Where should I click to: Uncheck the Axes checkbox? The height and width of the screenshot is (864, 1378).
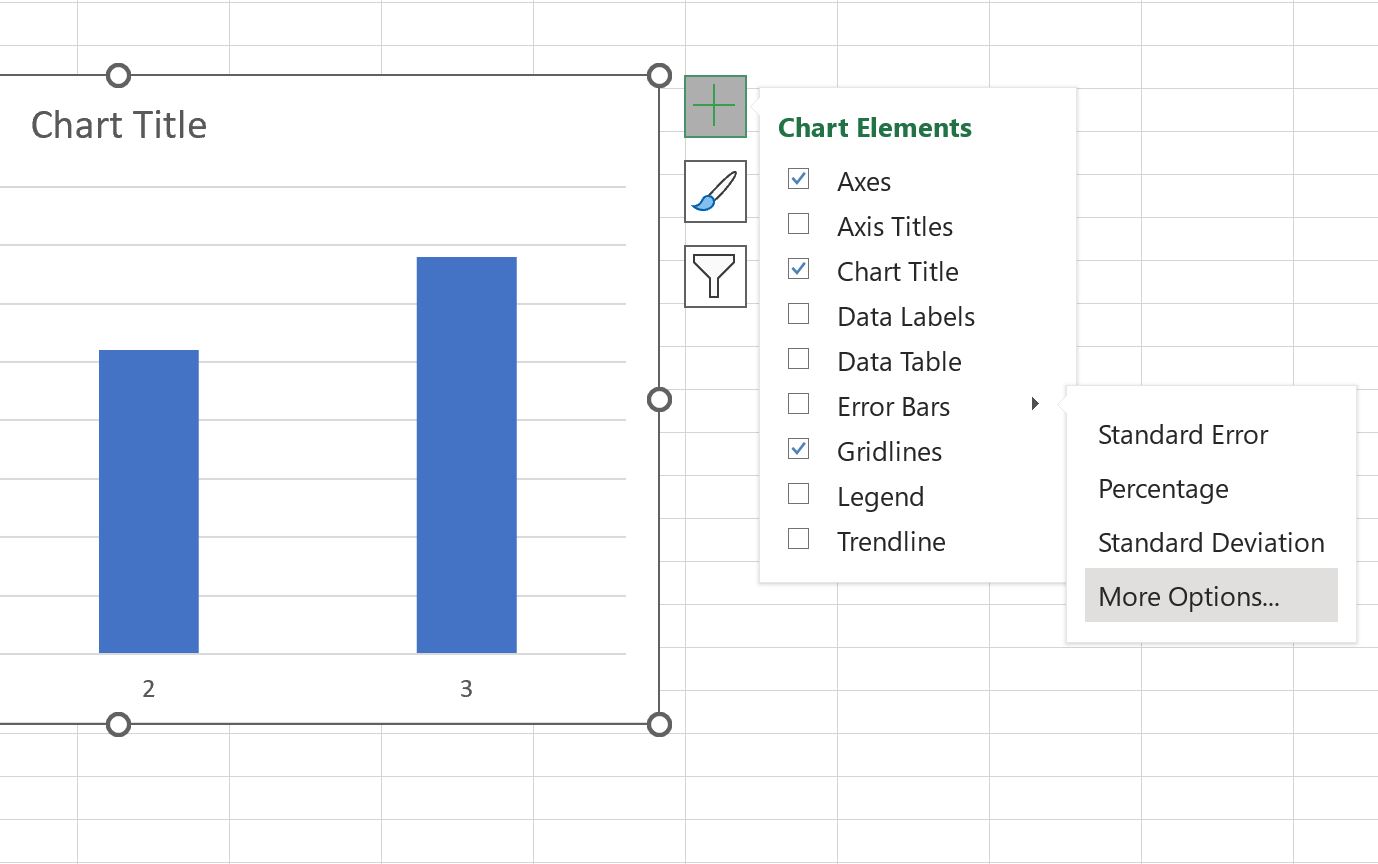pos(798,179)
